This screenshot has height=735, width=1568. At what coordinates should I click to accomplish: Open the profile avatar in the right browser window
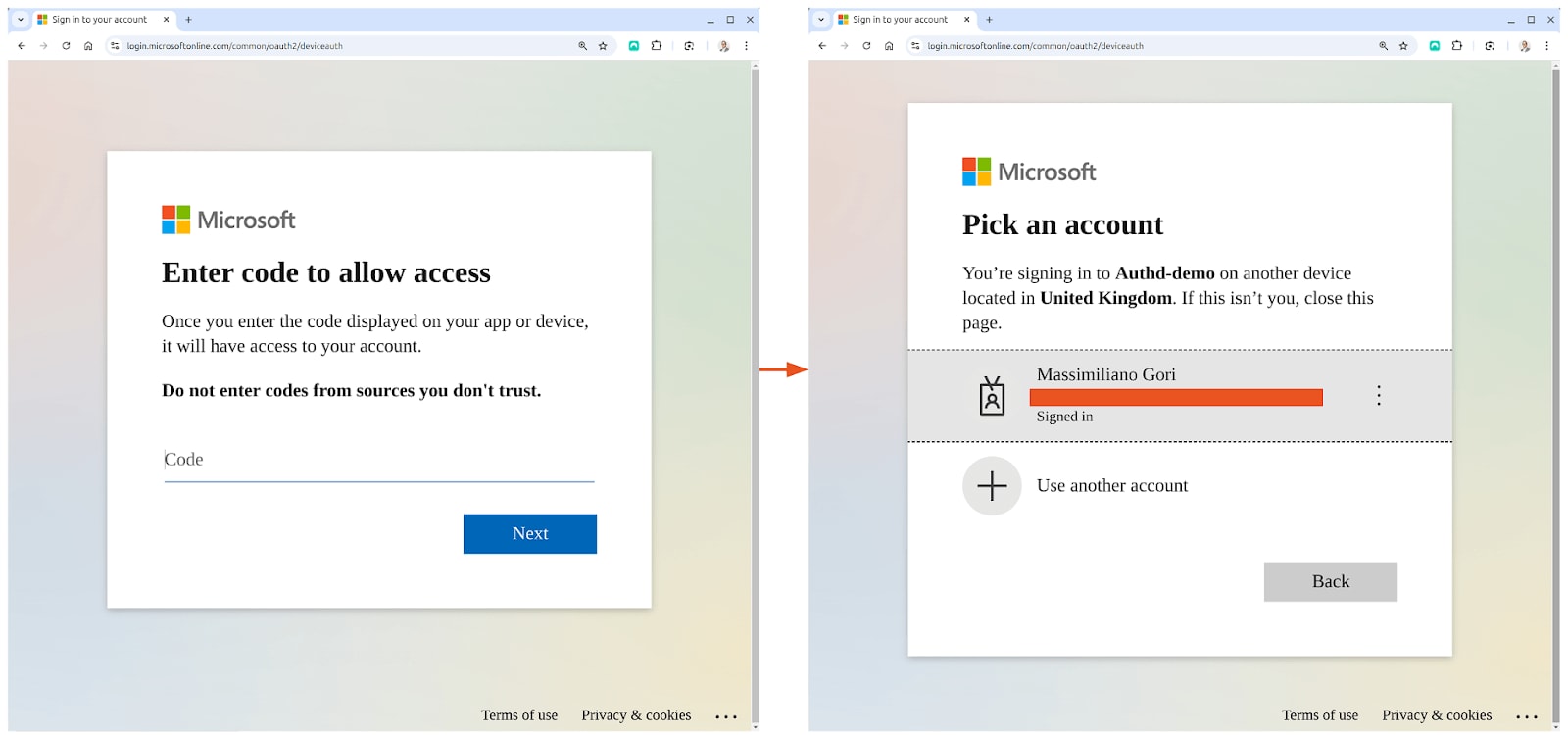click(1525, 46)
